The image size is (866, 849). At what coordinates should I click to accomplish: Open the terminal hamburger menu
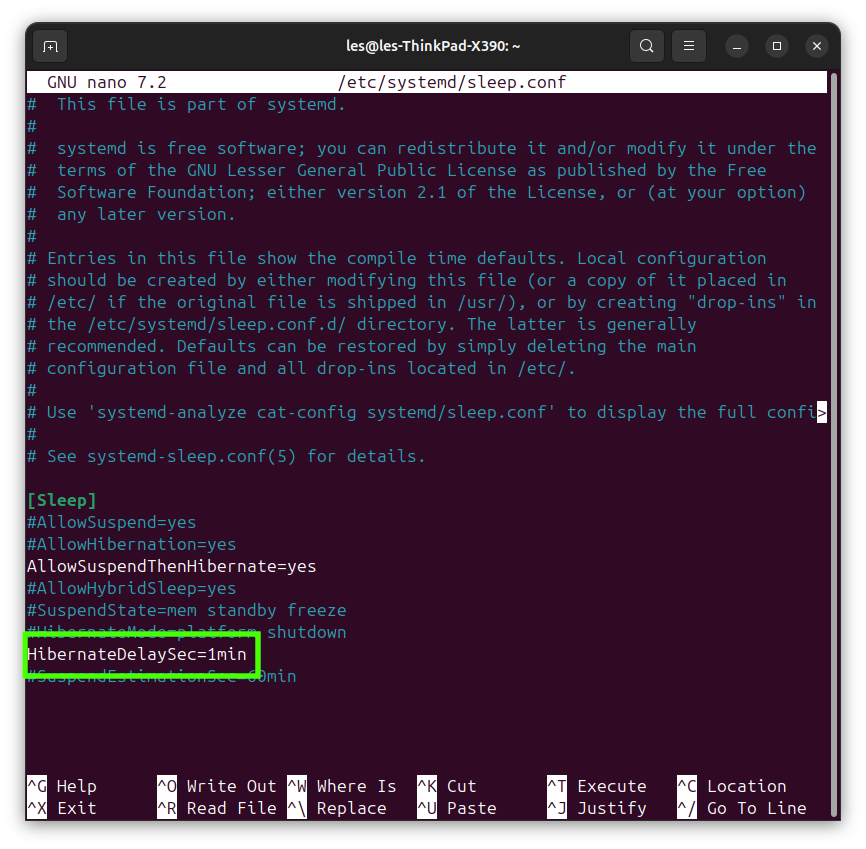[688, 46]
